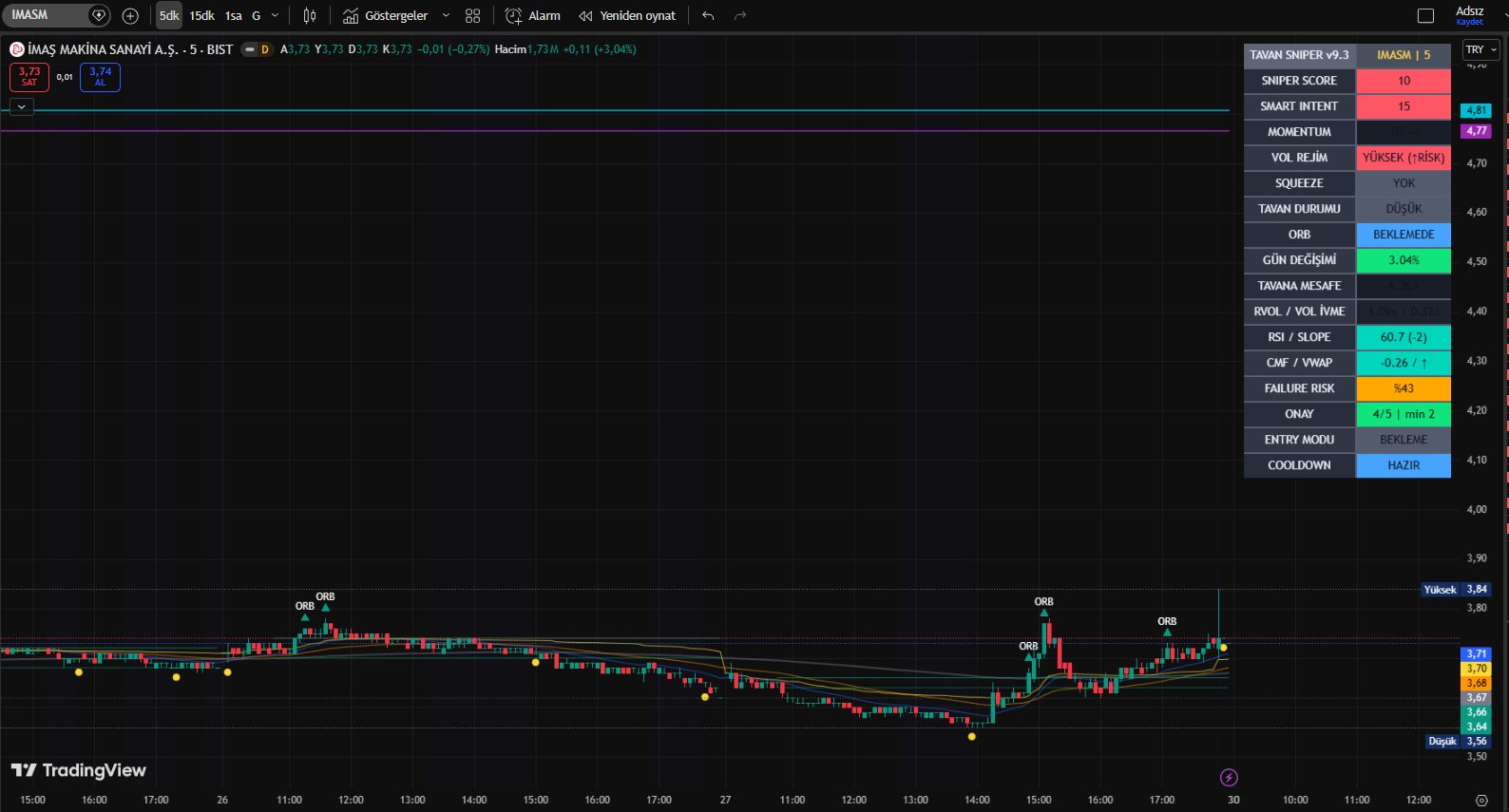1509x812 pixels.
Task: Open the layout selection square icon
Action: coord(1425,16)
